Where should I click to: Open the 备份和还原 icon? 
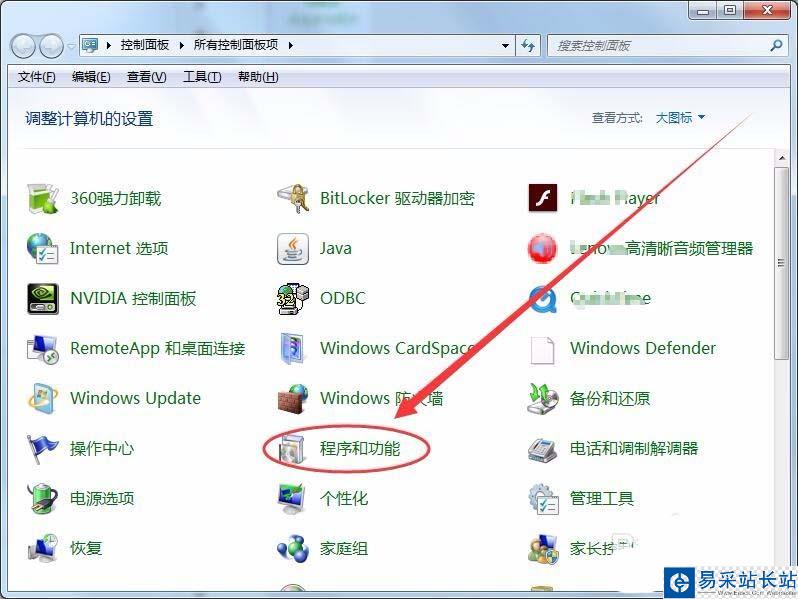coord(543,398)
